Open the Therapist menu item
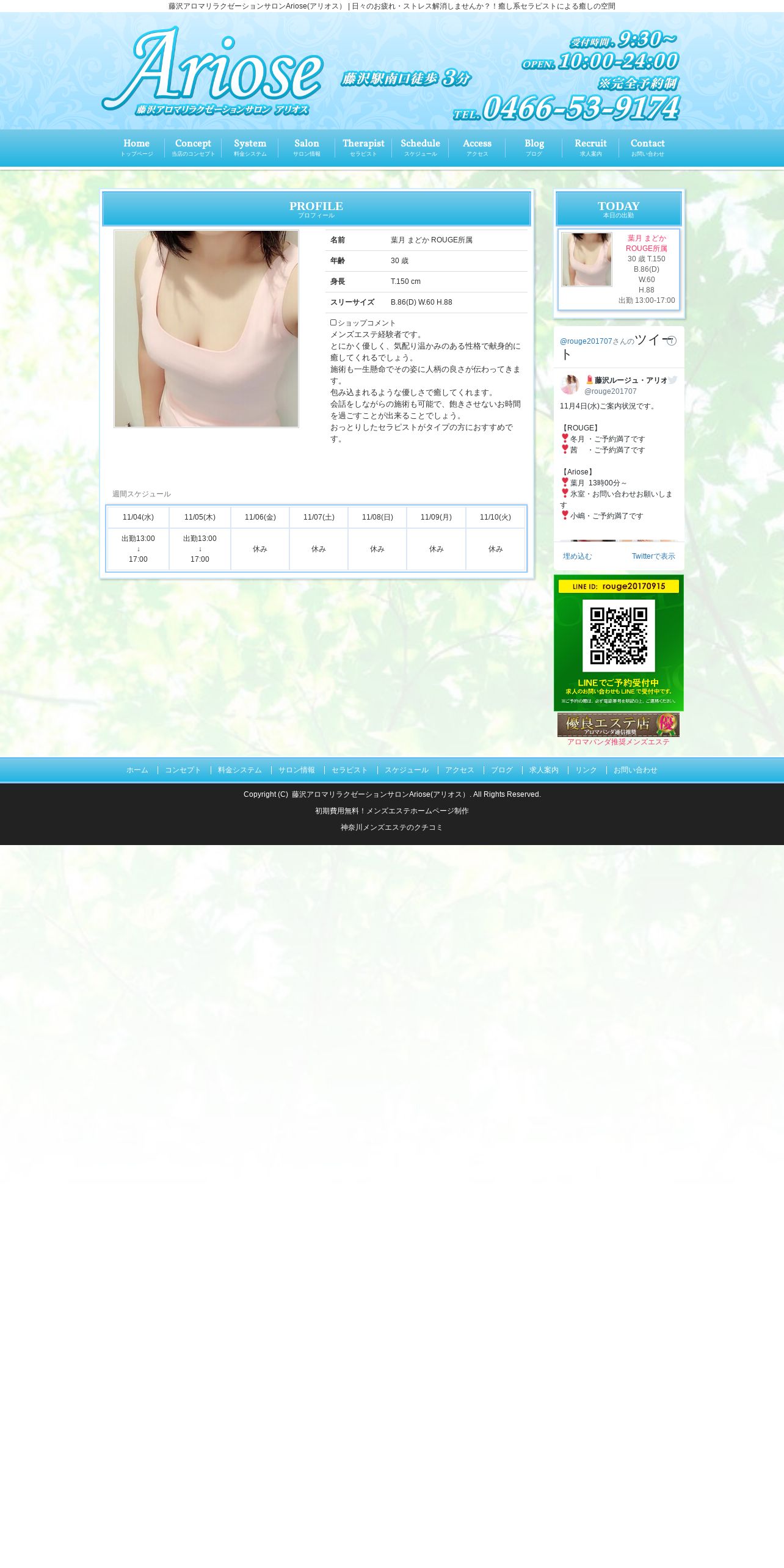Screen dimensions: 784x1568 (x=363, y=148)
